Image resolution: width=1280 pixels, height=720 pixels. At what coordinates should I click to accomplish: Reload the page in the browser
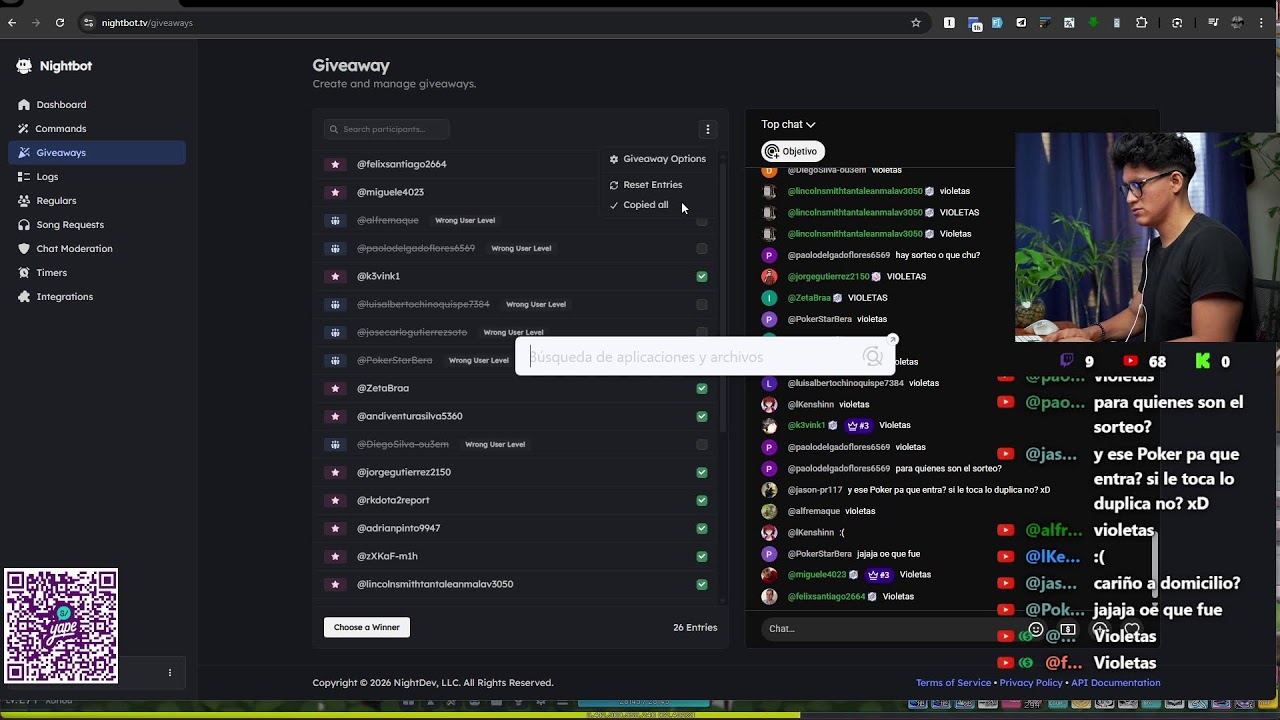click(x=60, y=23)
